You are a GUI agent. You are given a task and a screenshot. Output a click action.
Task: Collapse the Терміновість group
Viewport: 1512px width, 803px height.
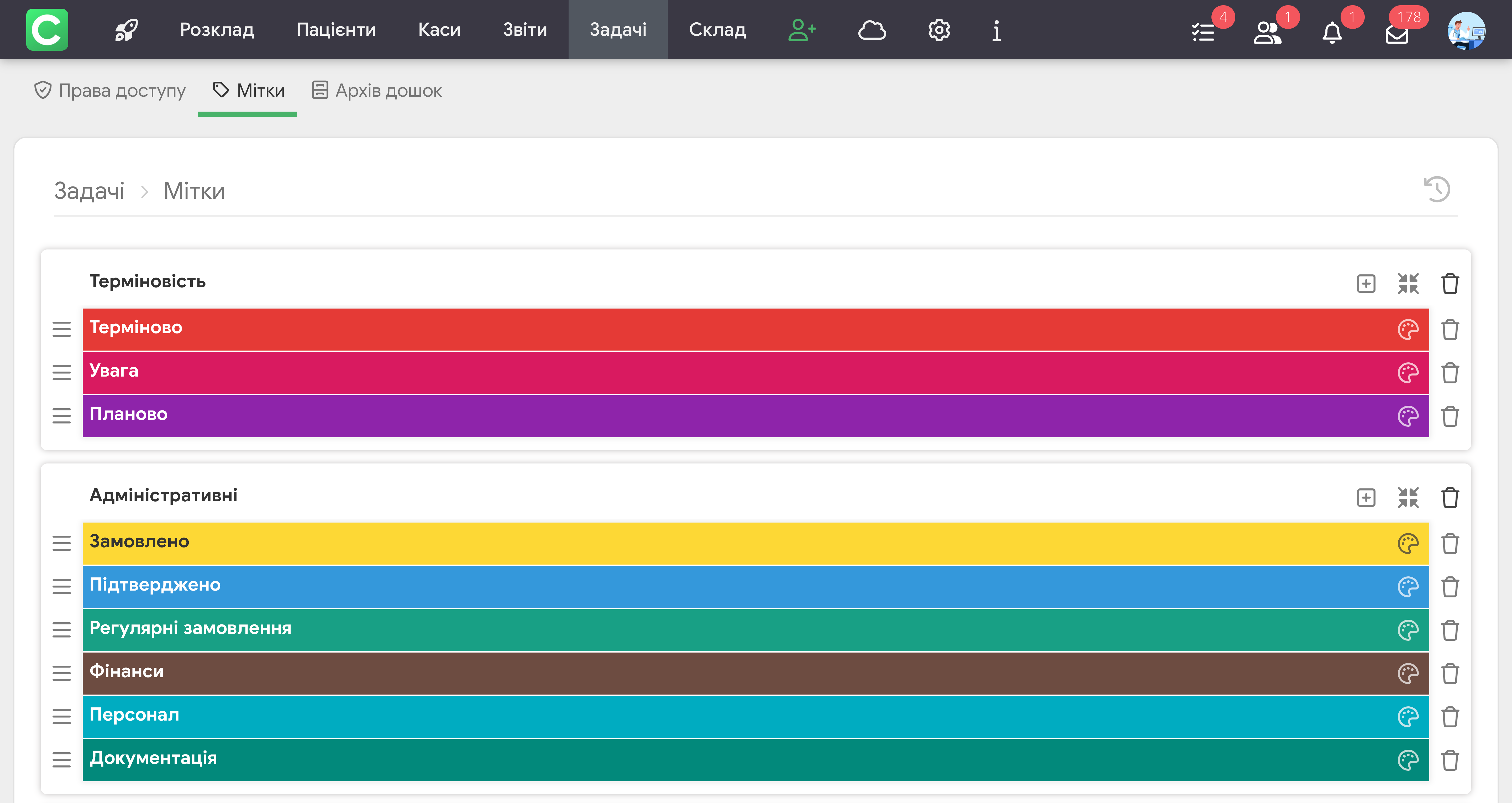(1408, 284)
